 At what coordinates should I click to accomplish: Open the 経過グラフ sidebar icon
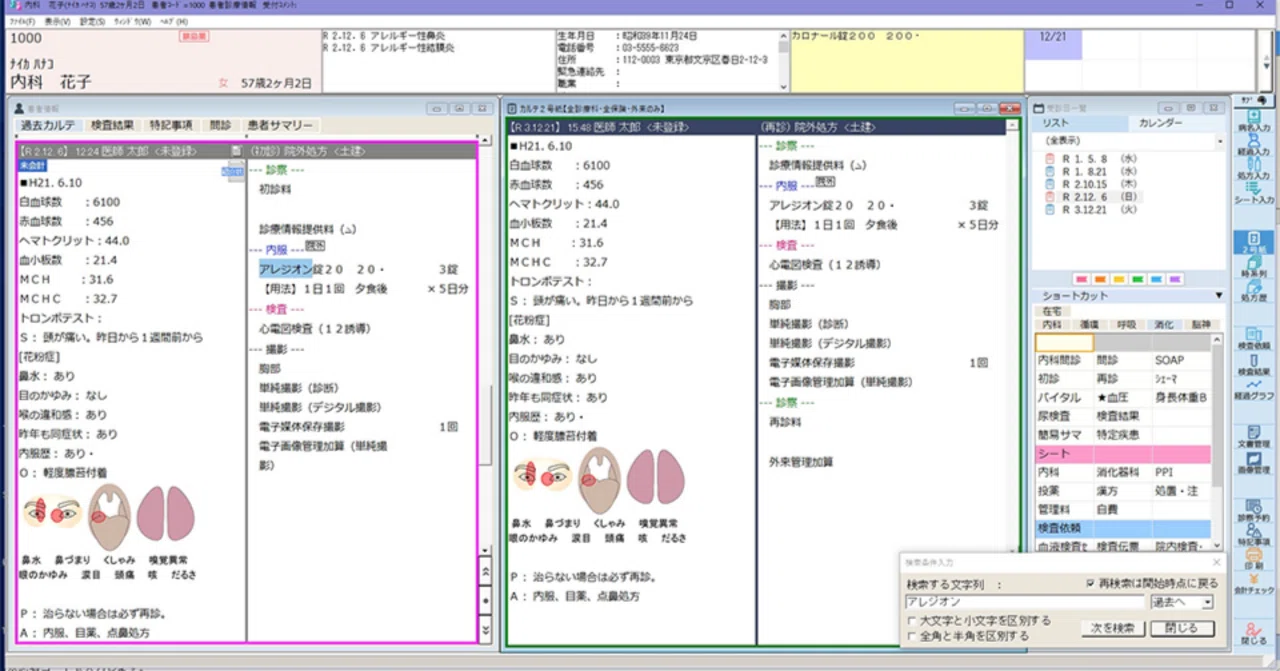(x=1254, y=389)
